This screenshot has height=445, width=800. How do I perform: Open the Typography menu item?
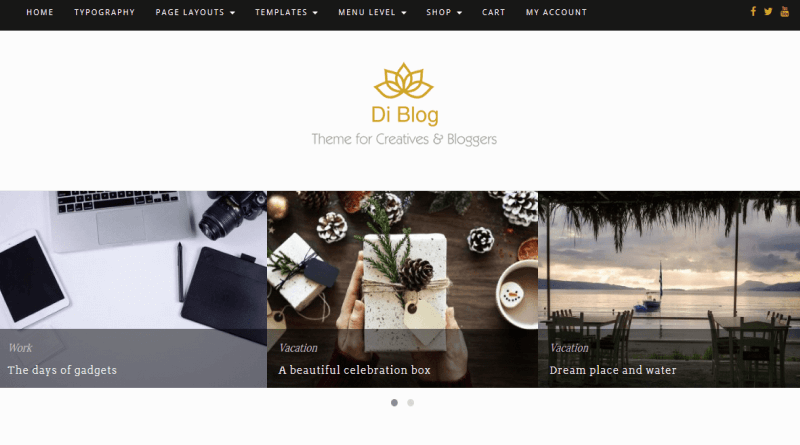coord(105,12)
